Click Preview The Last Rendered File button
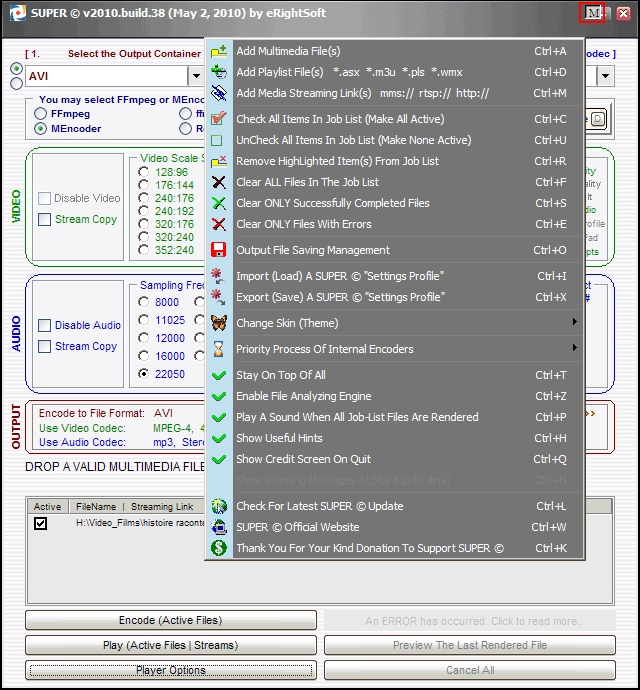This screenshot has height=690, width=640. point(470,646)
